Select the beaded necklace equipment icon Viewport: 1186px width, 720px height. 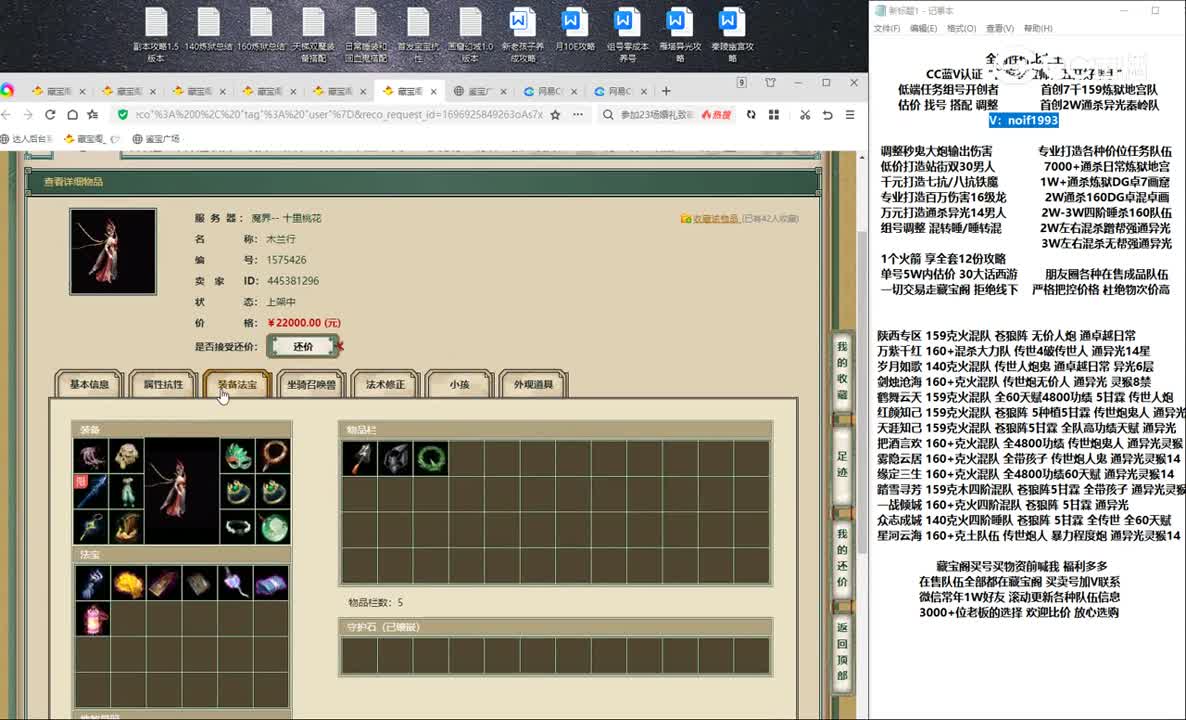(x=273, y=455)
